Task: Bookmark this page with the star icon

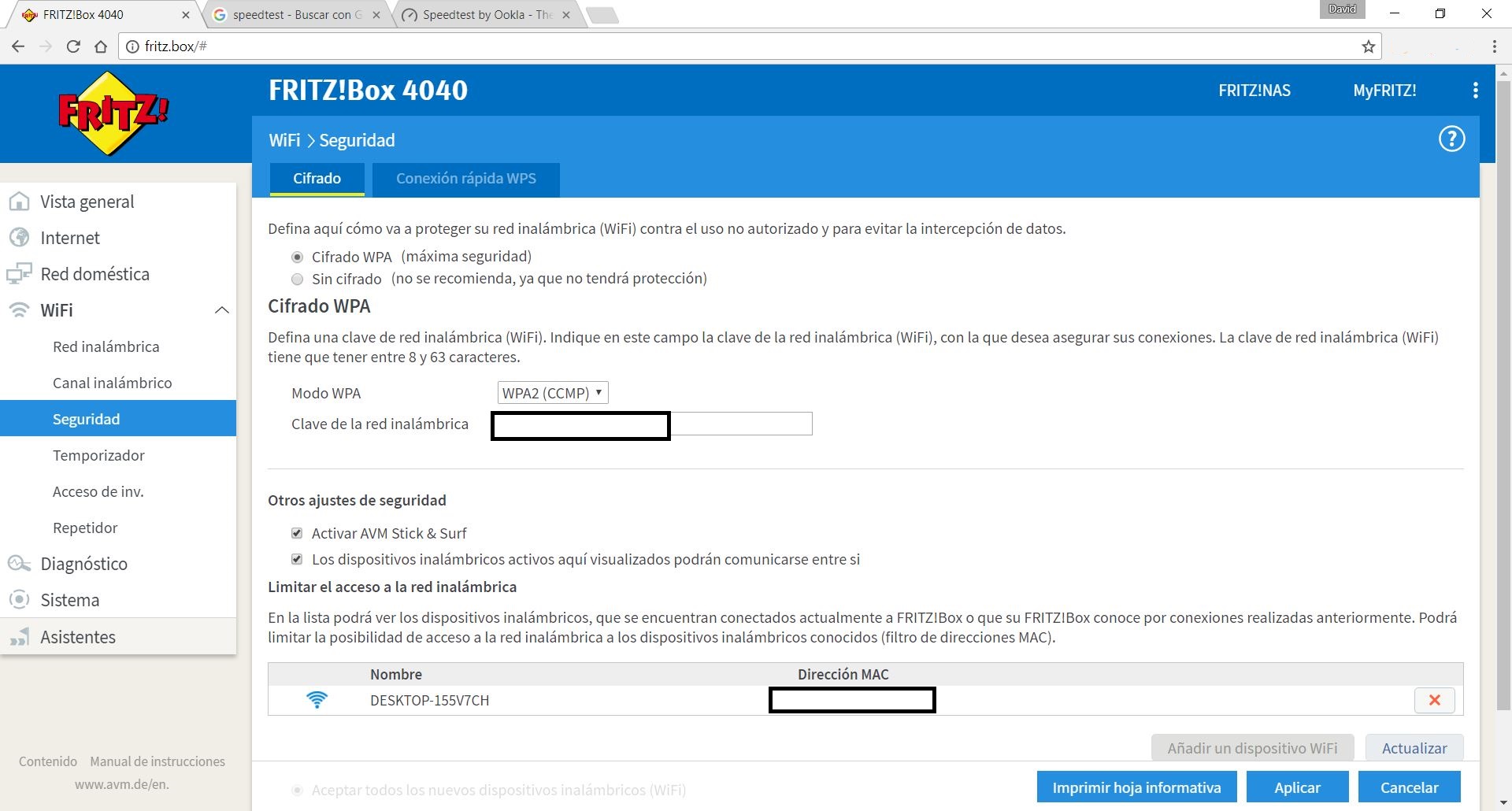Action: pyautogui.click(x=1369, y=46)
